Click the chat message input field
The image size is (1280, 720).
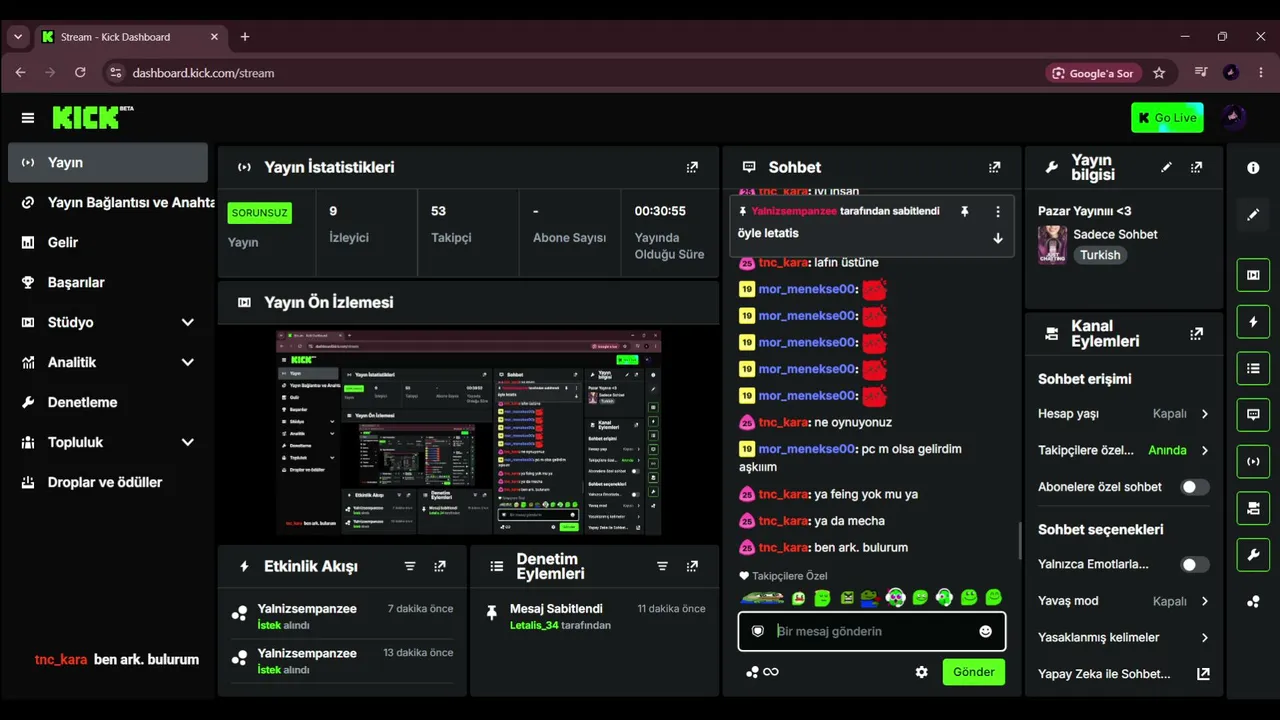872,631
